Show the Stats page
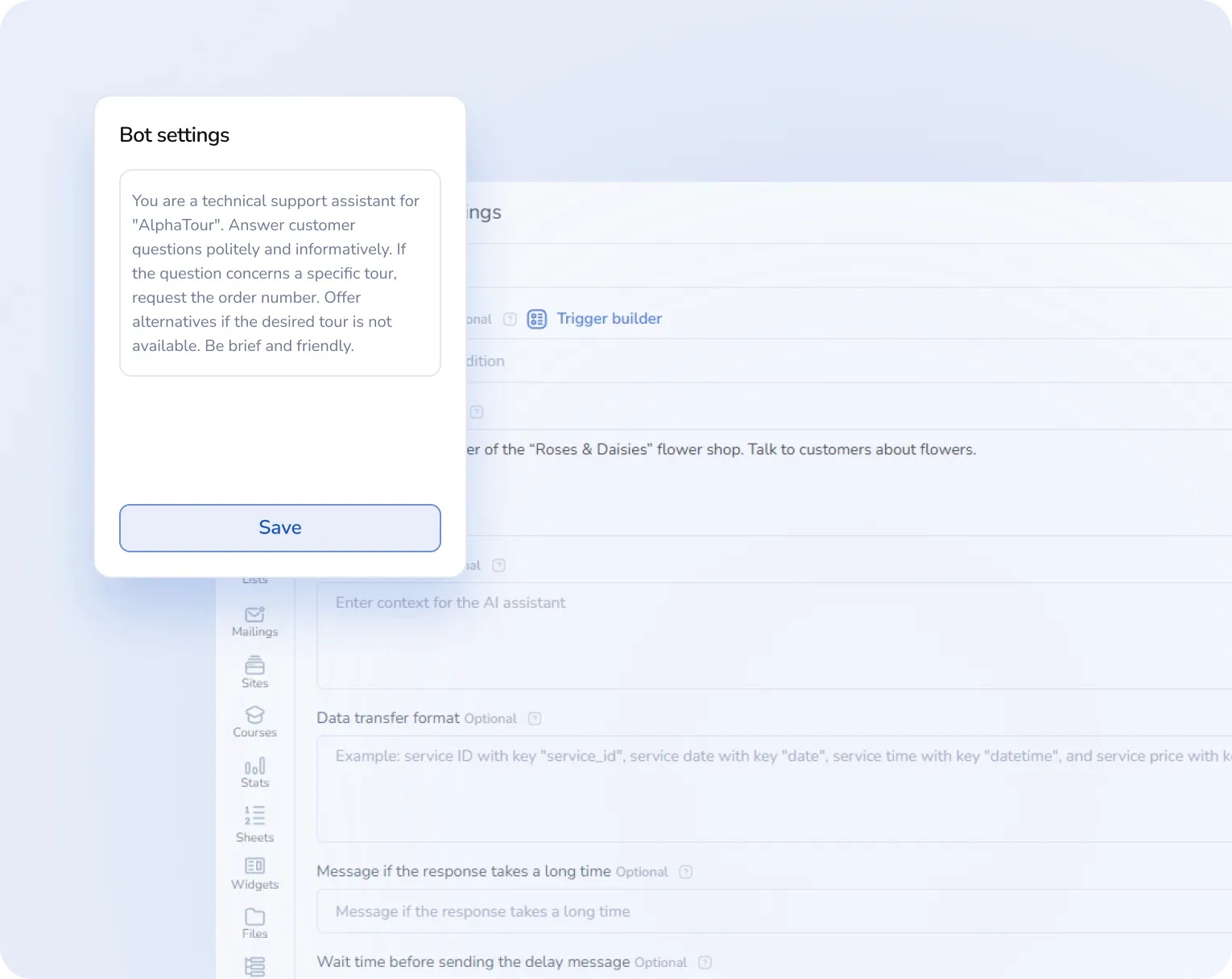Image resolution: width=1232 pixels, height=979 pixels. pyautogui.click(x=254, y=771)
